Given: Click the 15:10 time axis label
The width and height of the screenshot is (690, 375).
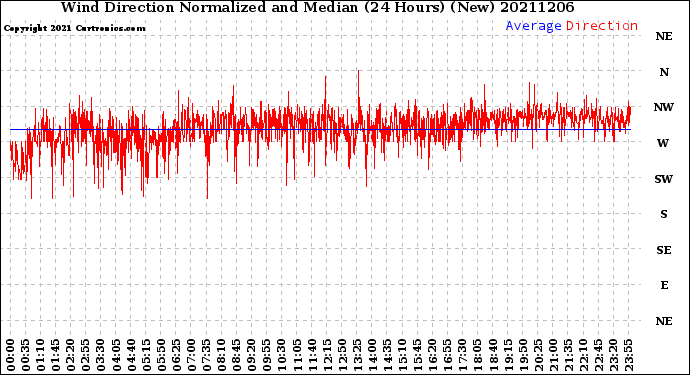Looking at the screenshot, I should (x=402, y=355).
